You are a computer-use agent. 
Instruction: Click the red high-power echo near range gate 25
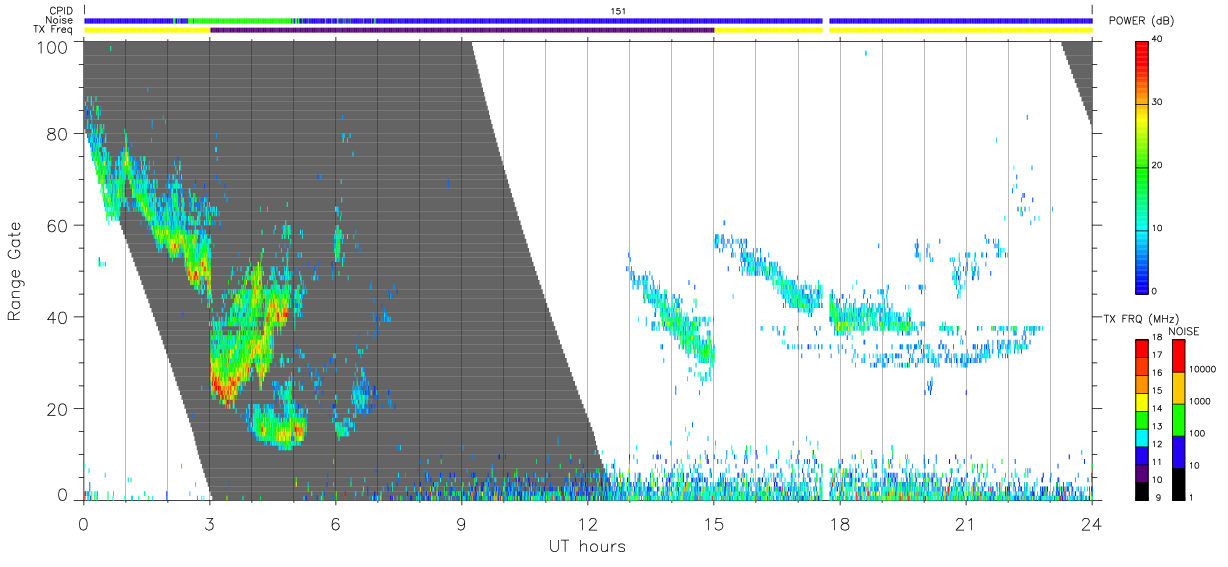[x=222, y=385]
